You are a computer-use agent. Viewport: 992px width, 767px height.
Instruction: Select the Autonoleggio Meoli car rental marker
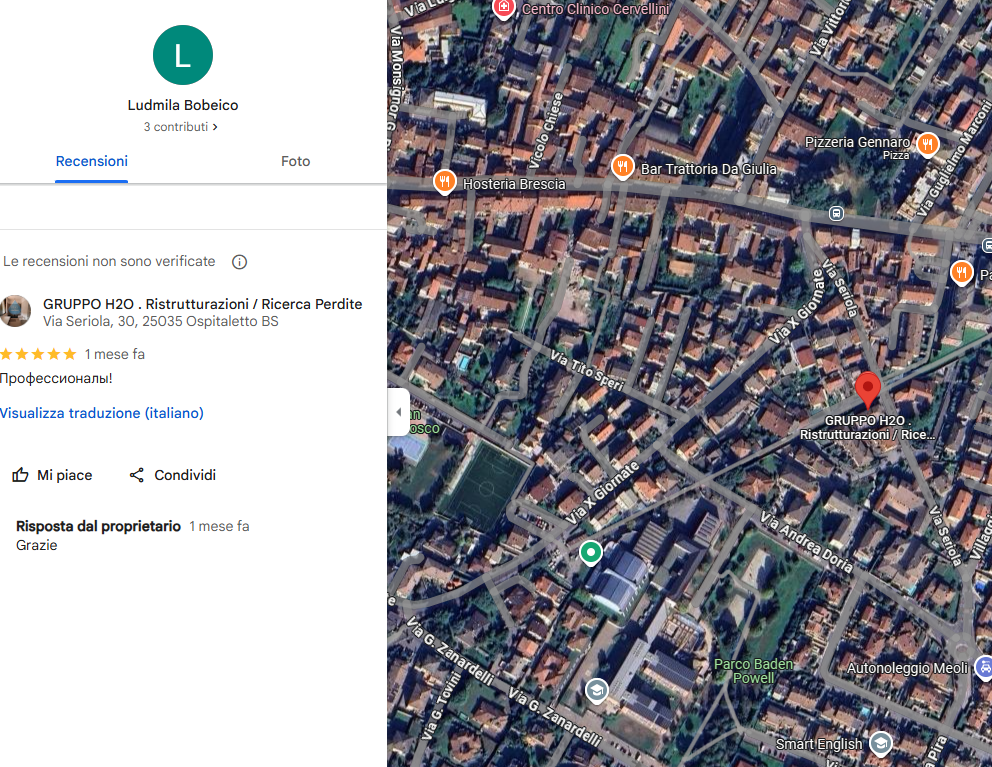984,667
